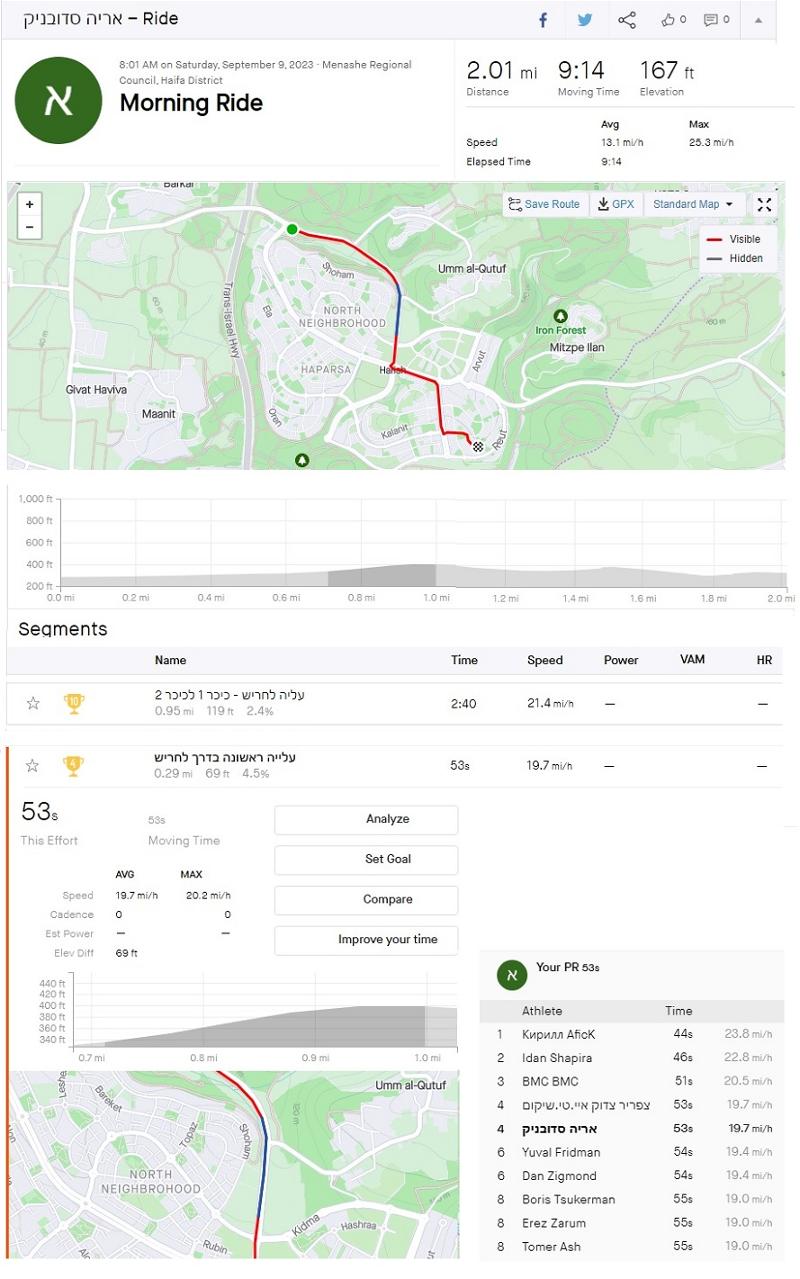
Task: Click the 25.3 mi/h max speed value
Action: (x=710, y=142)
